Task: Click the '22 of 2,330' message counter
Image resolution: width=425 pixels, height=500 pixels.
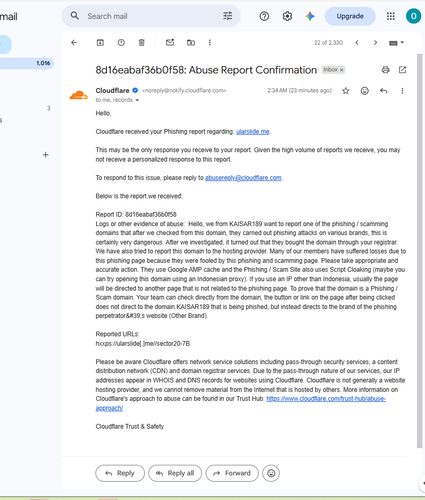Action: (x=328, y=43)
